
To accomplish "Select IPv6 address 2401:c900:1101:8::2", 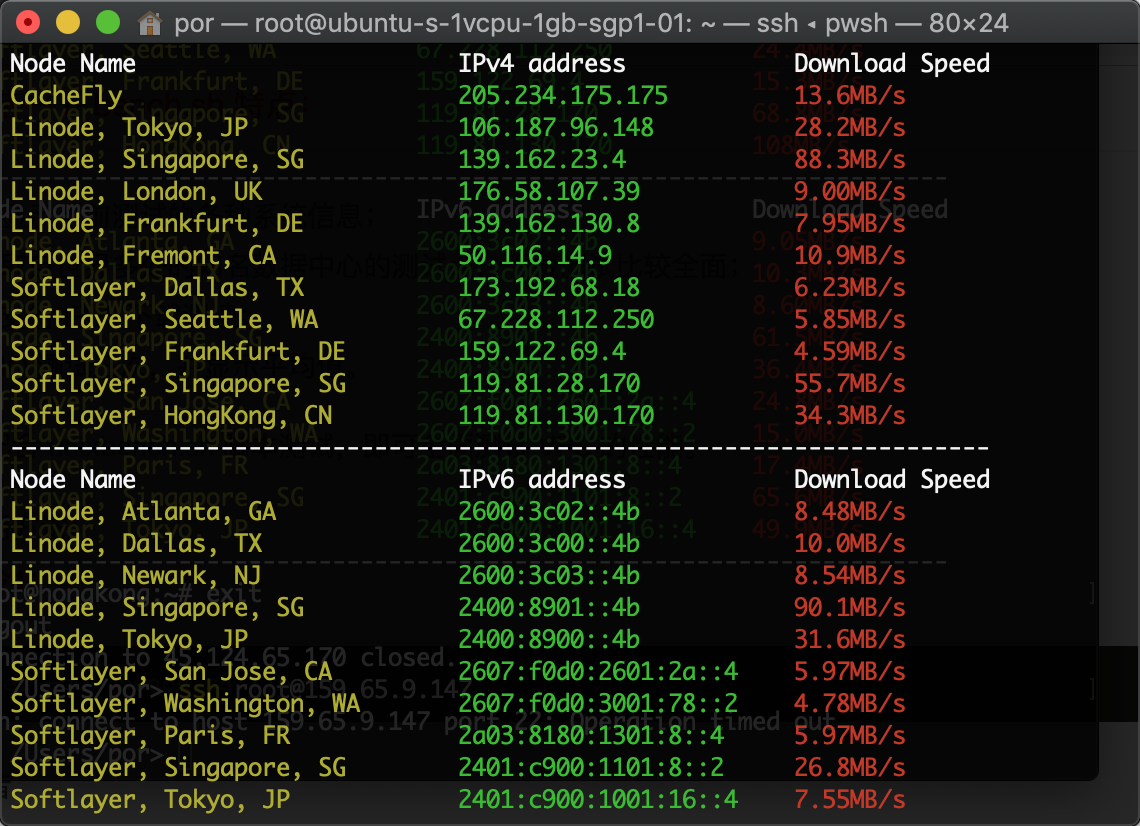I will click(x=591, y=768).
